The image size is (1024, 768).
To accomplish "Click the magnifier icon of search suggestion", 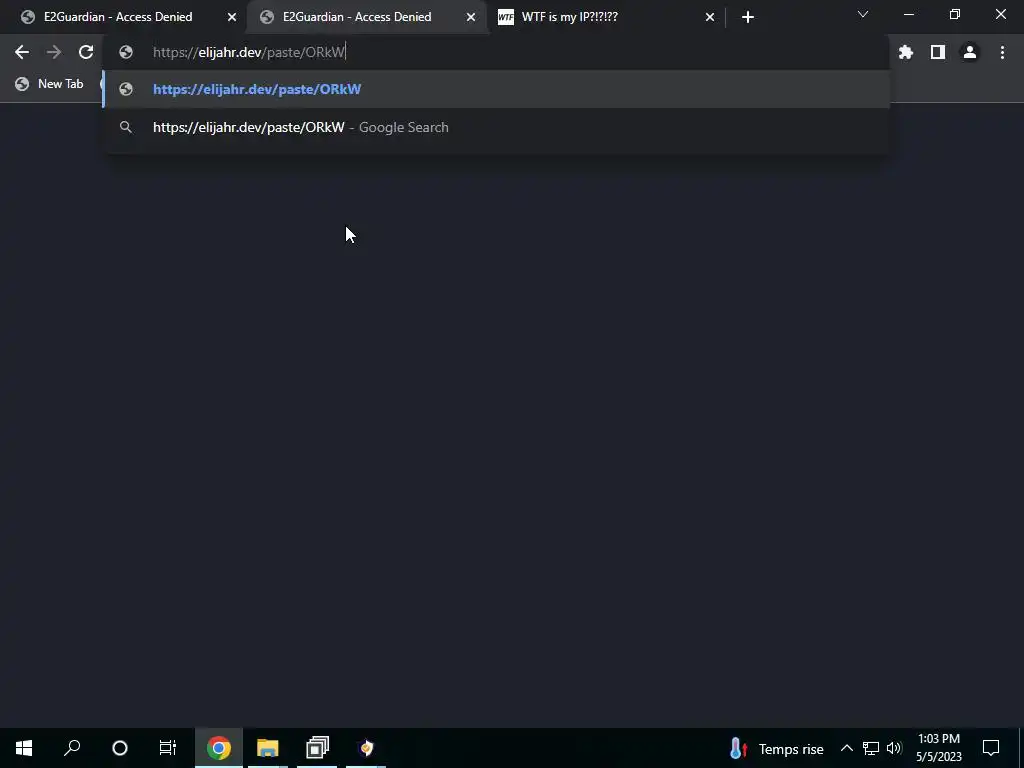I will [126, 127].
